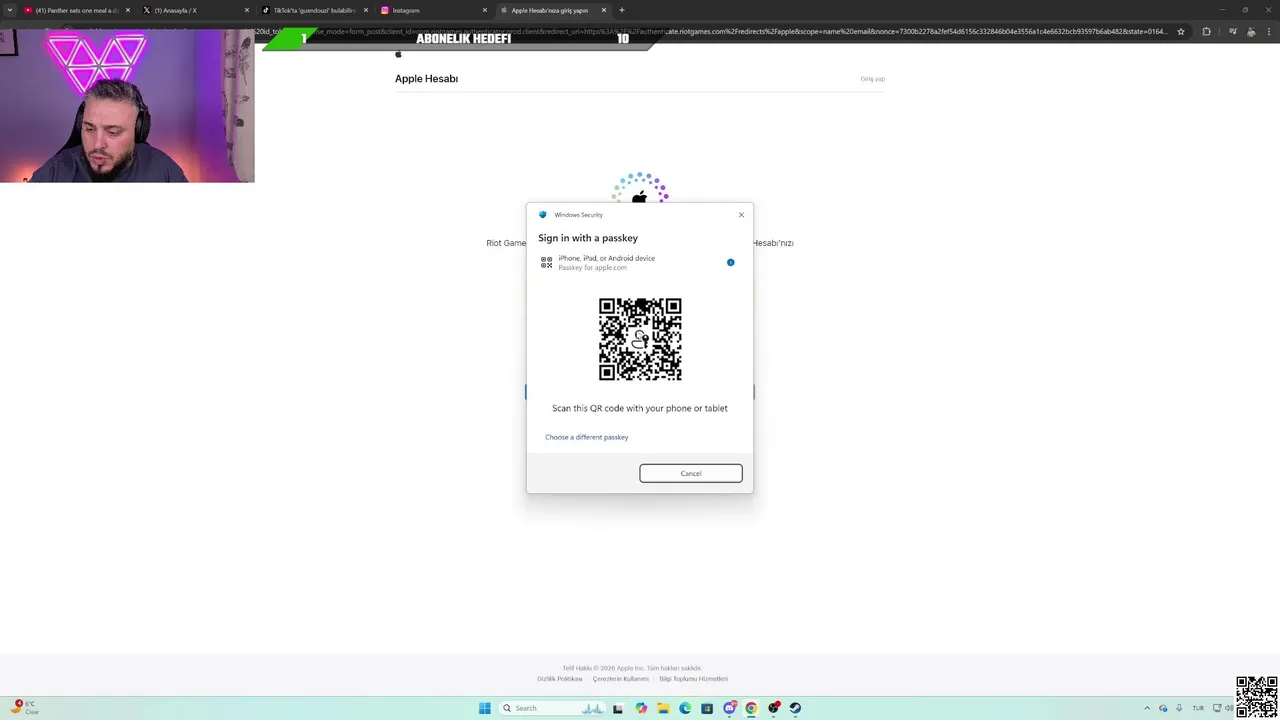Click the Windows Security shield icon

[x=543, y=215]
